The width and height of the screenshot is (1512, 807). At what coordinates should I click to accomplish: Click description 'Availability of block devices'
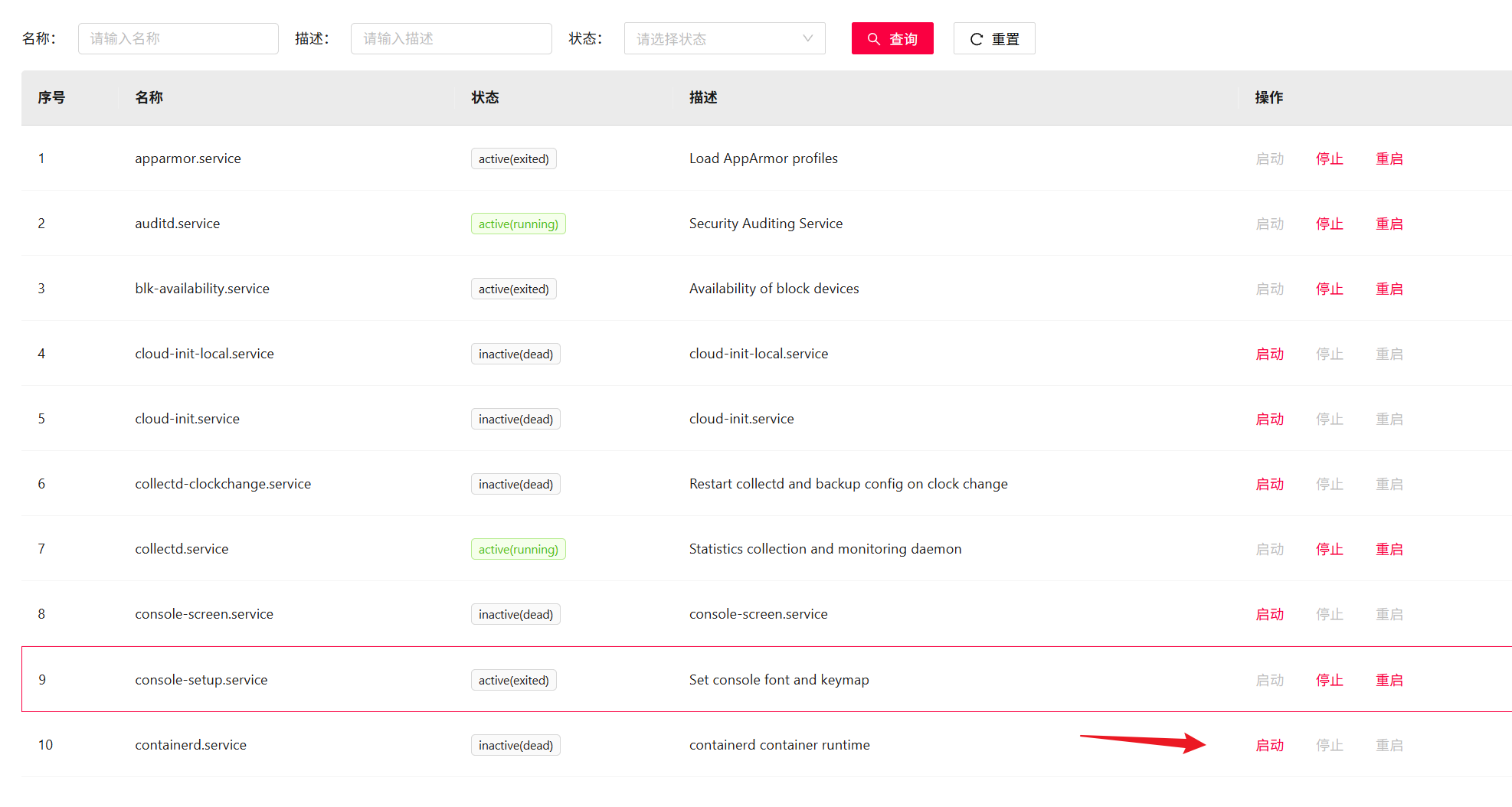point(774,289)
